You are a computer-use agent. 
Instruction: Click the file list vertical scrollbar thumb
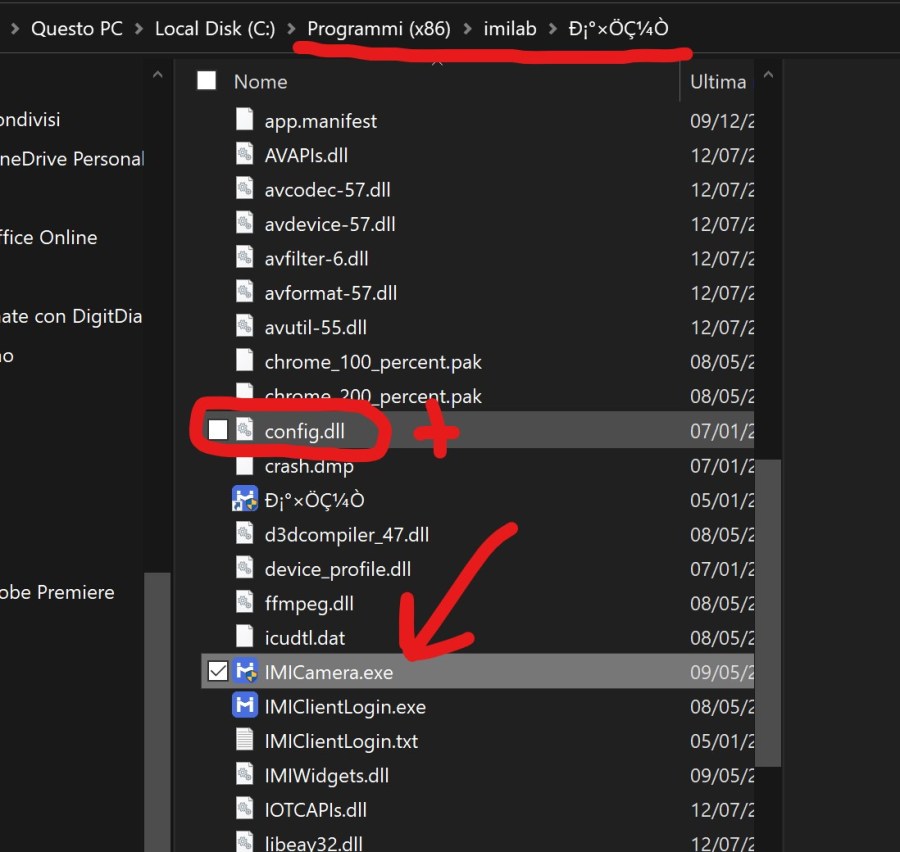(769, 610)
